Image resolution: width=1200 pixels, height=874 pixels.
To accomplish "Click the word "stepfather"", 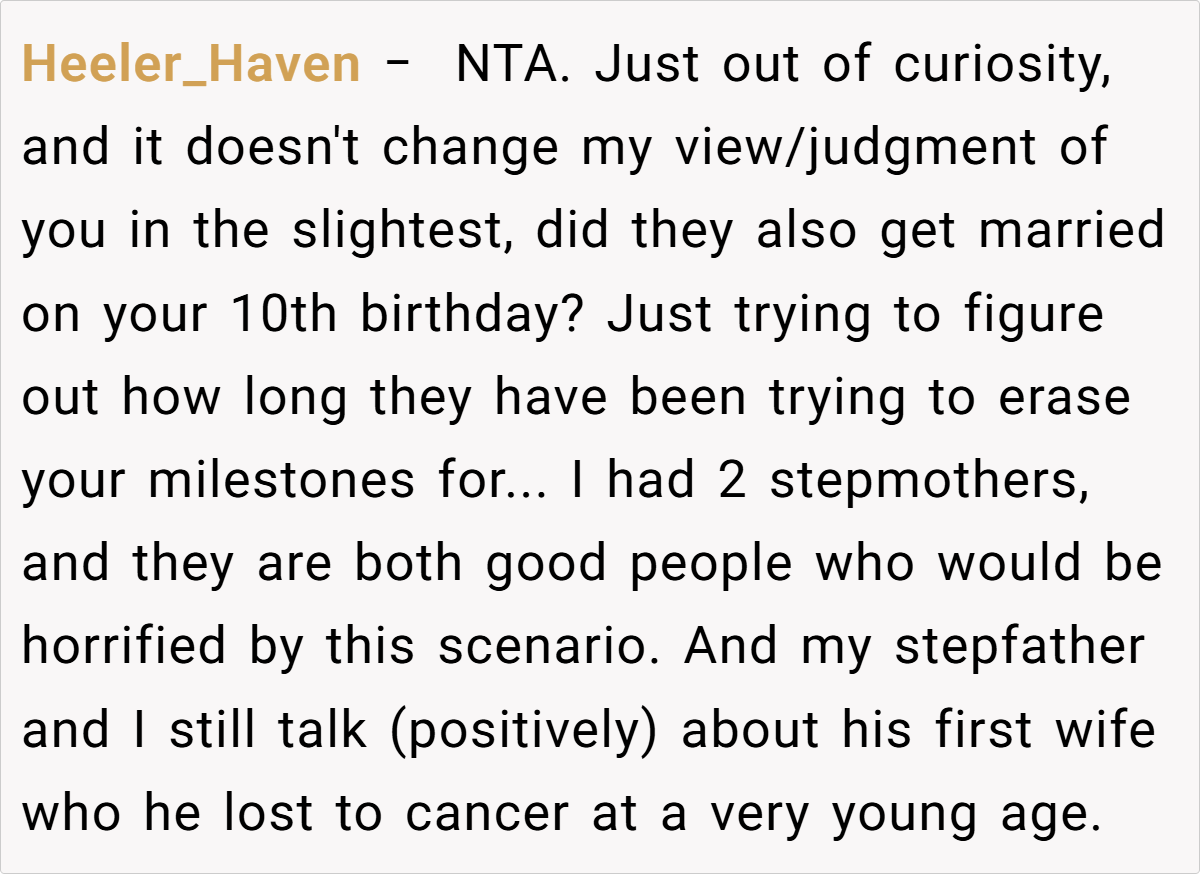I will (1019, 646).
